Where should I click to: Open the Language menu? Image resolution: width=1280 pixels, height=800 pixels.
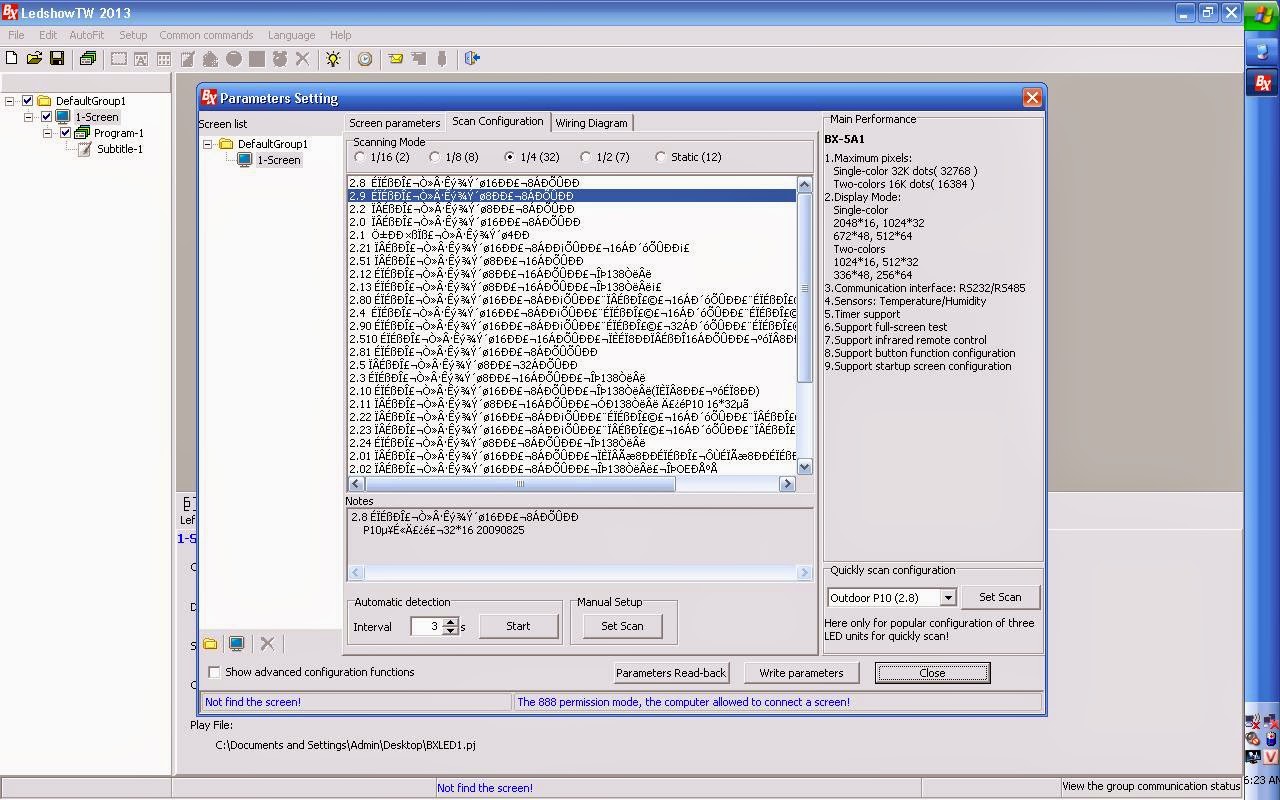[291, 35]
